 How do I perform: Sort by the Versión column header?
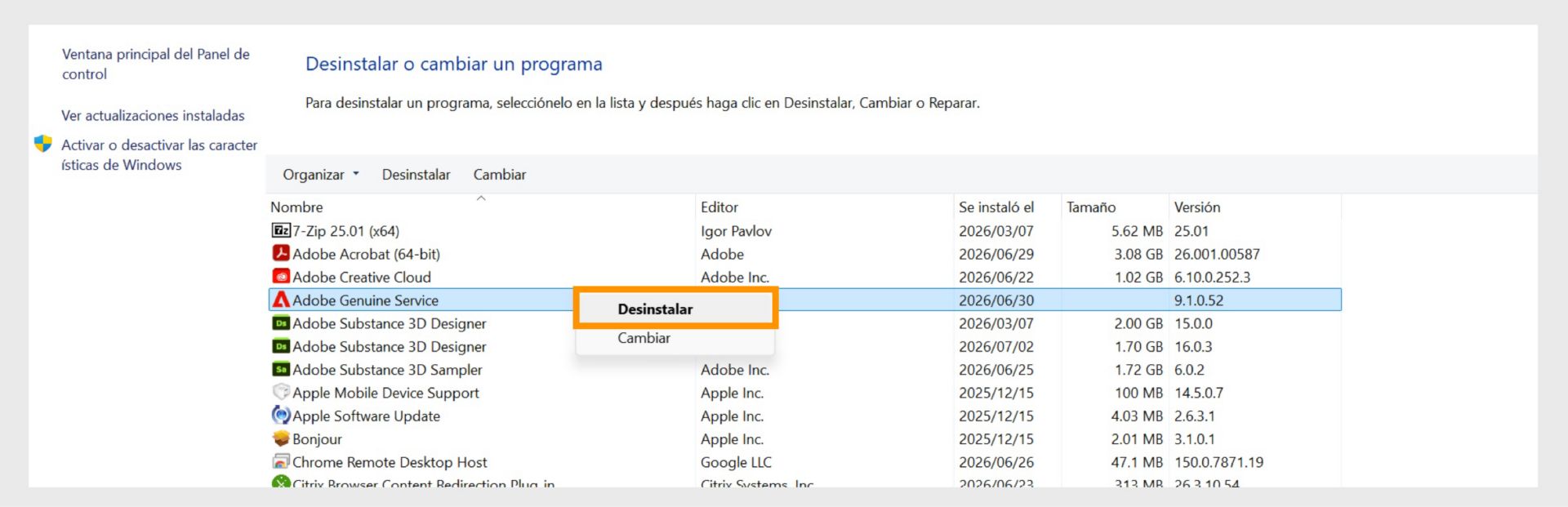1197,207
